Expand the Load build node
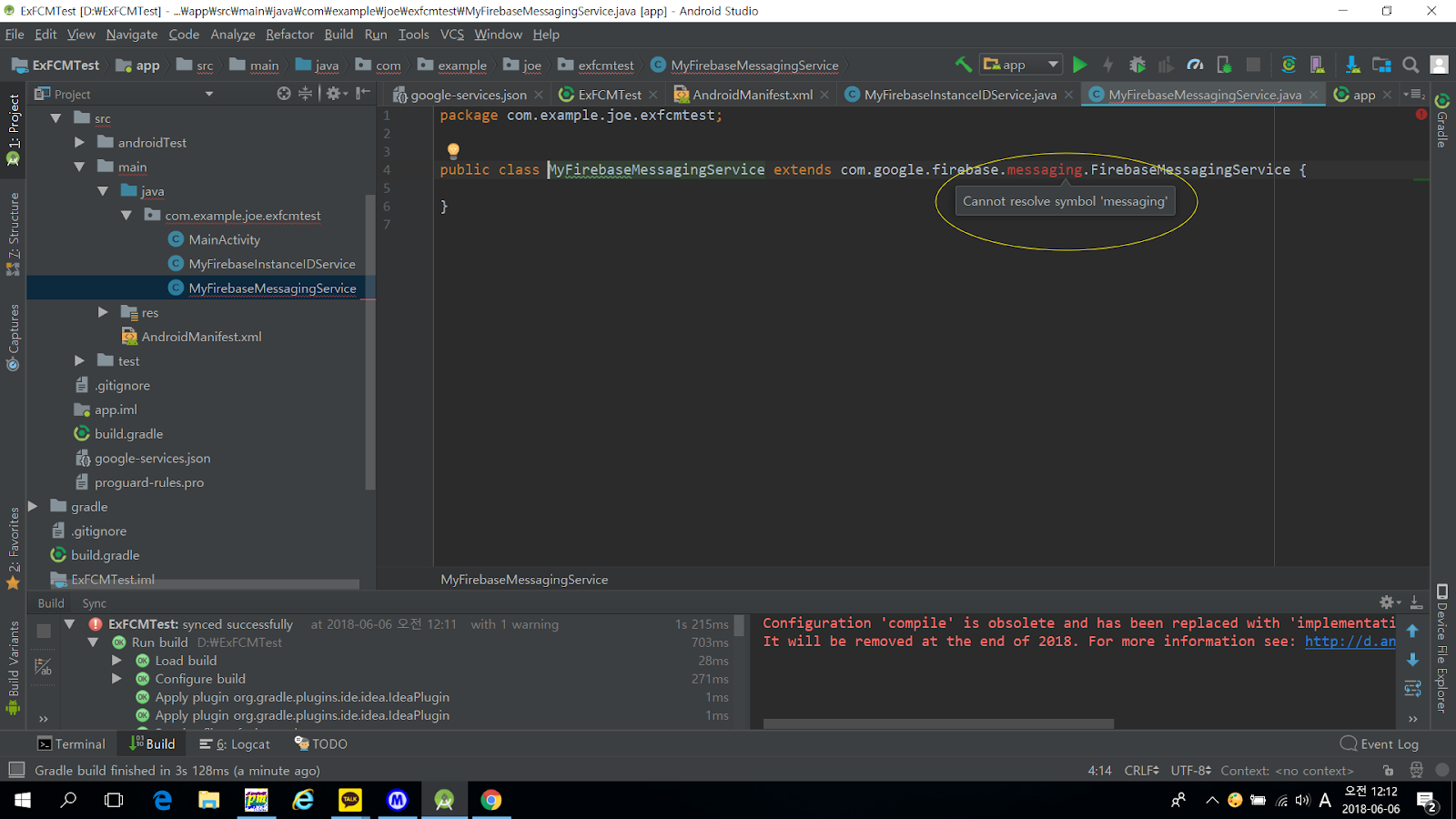 pos(116,661)
